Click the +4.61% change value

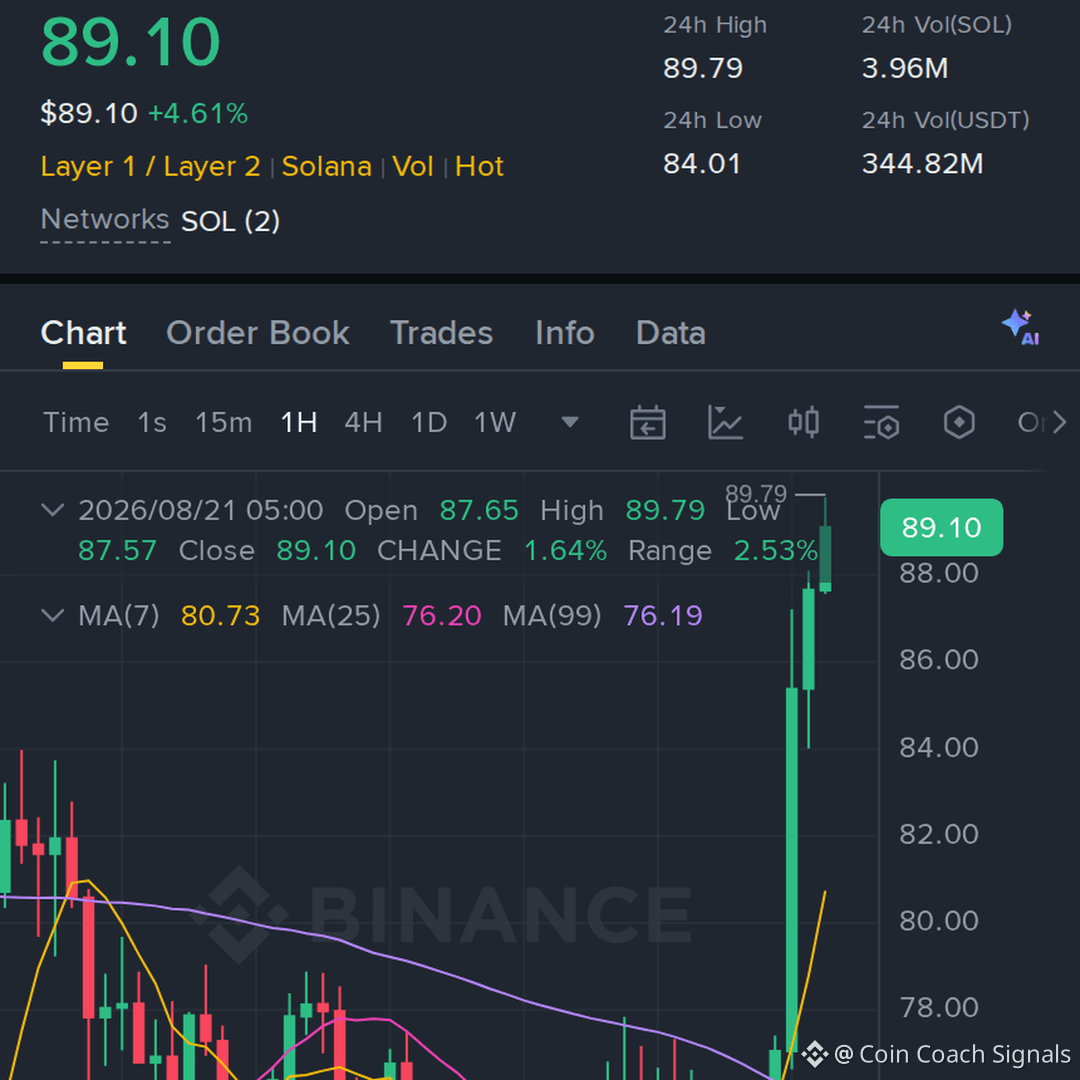(198, 114)
